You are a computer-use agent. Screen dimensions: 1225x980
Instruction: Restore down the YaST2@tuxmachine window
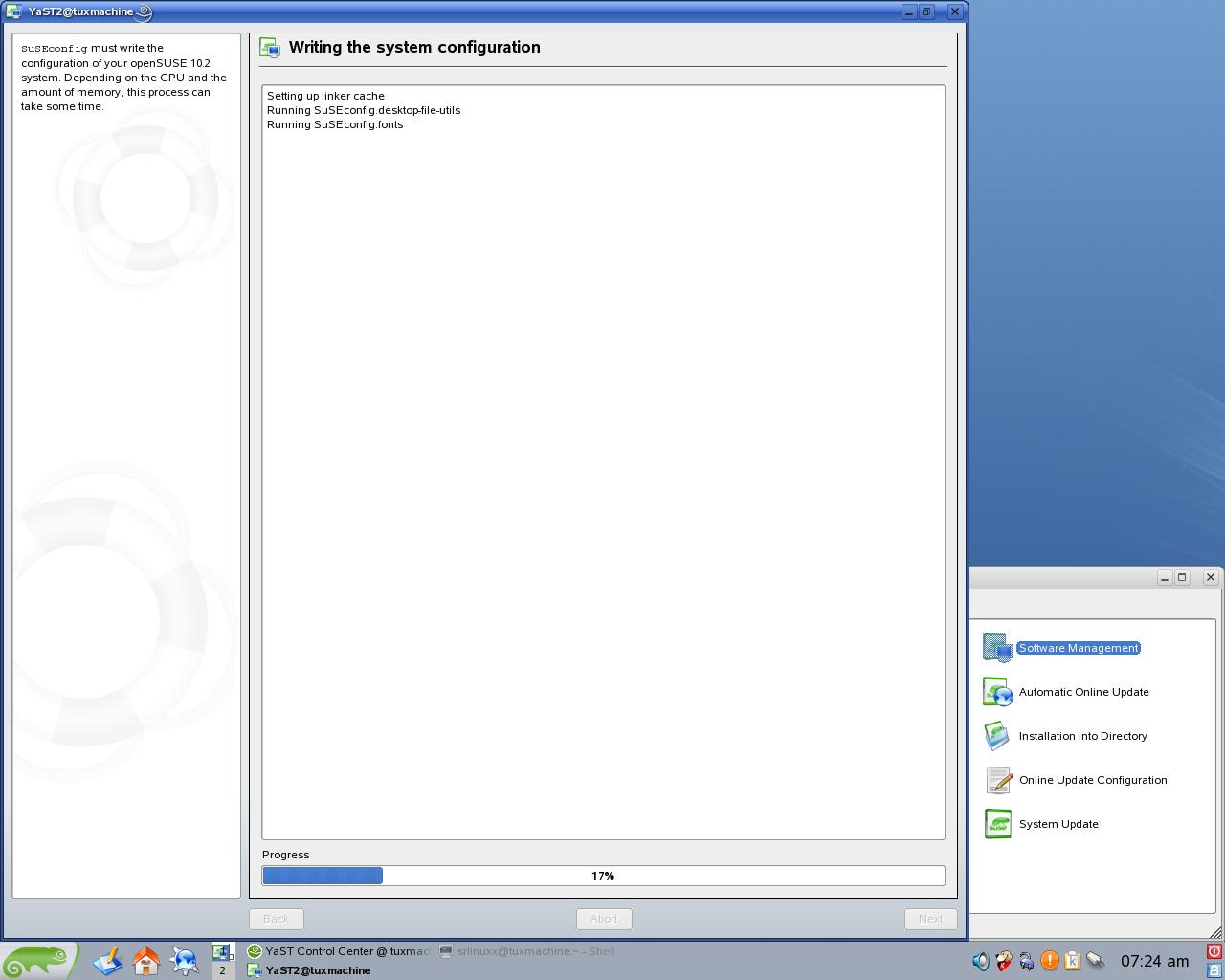926,11
